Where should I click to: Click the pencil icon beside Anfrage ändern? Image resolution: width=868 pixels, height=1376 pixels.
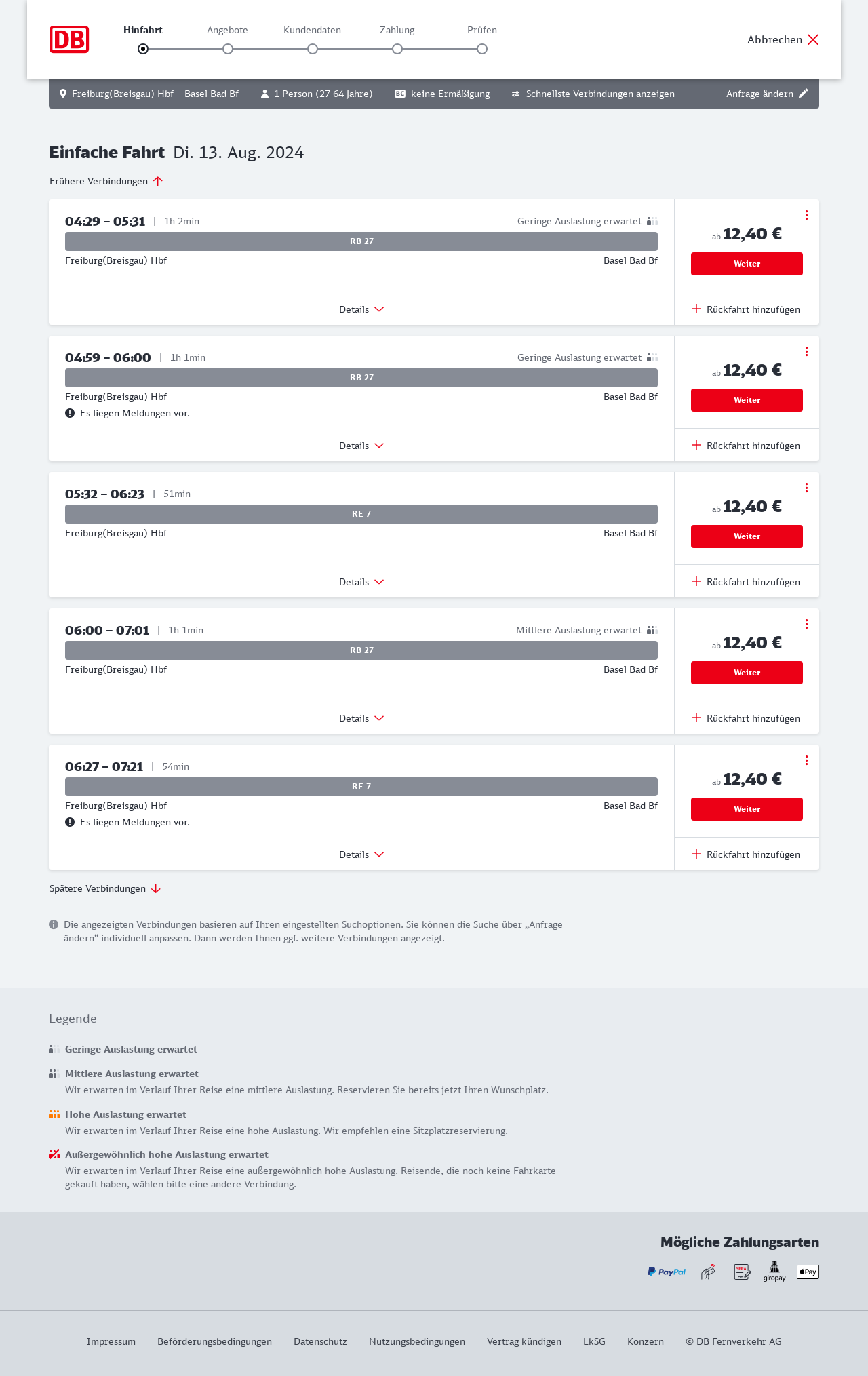(804, 94)
